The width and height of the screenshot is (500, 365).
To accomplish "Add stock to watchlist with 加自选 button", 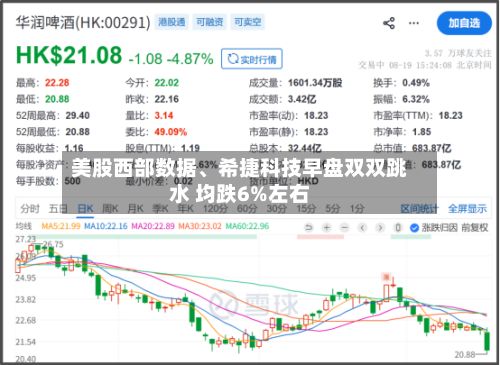I will pos(464,23).
